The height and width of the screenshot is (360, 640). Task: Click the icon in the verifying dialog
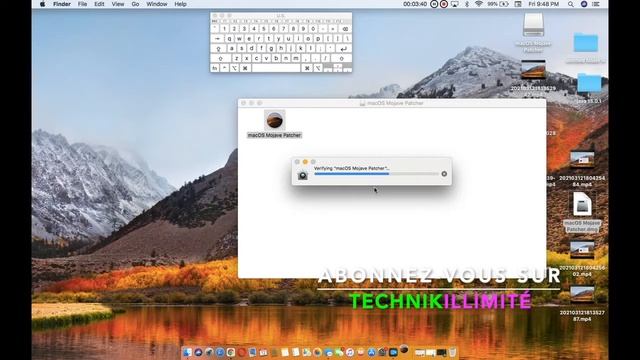point(302,175)
